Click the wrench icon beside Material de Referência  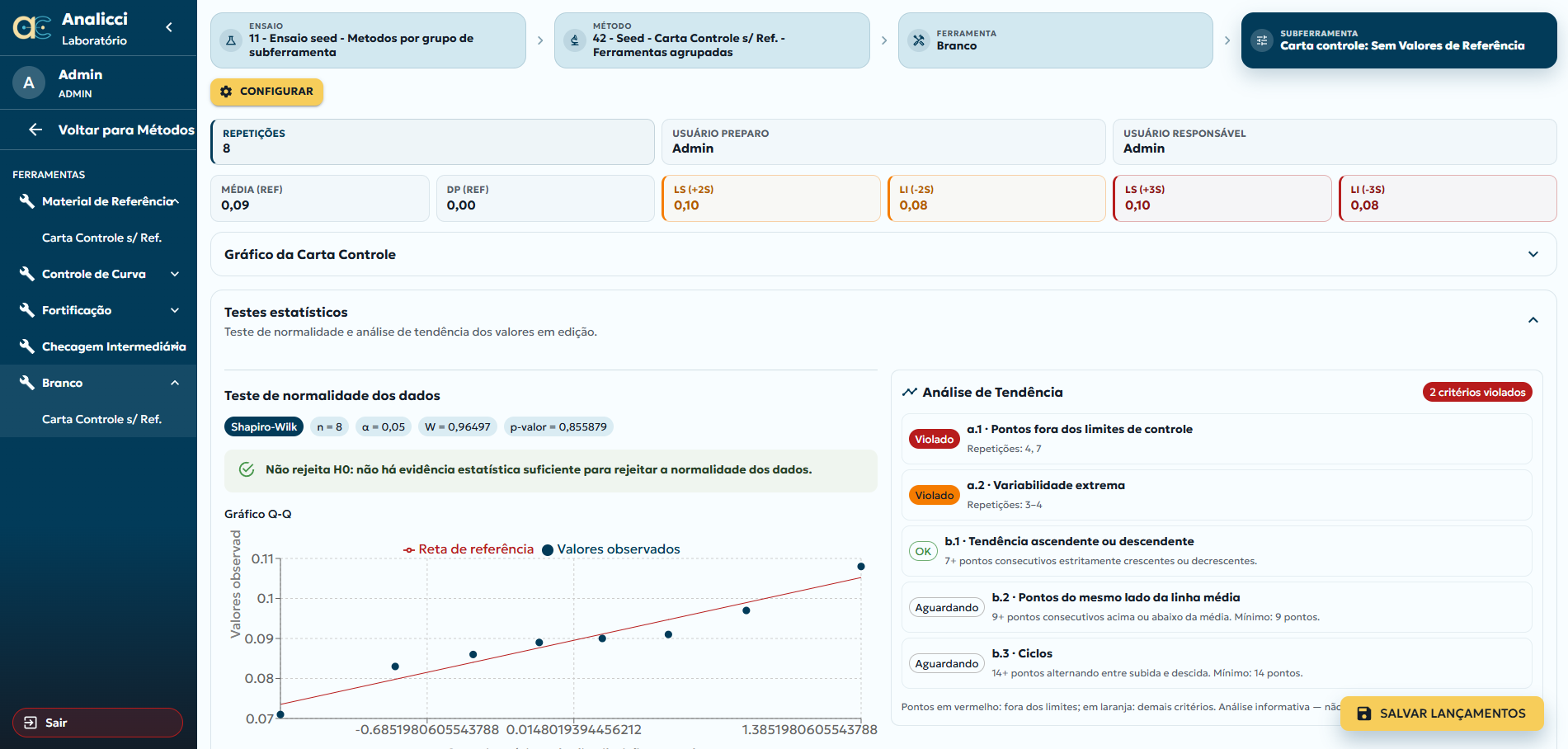tap(26, 201)
